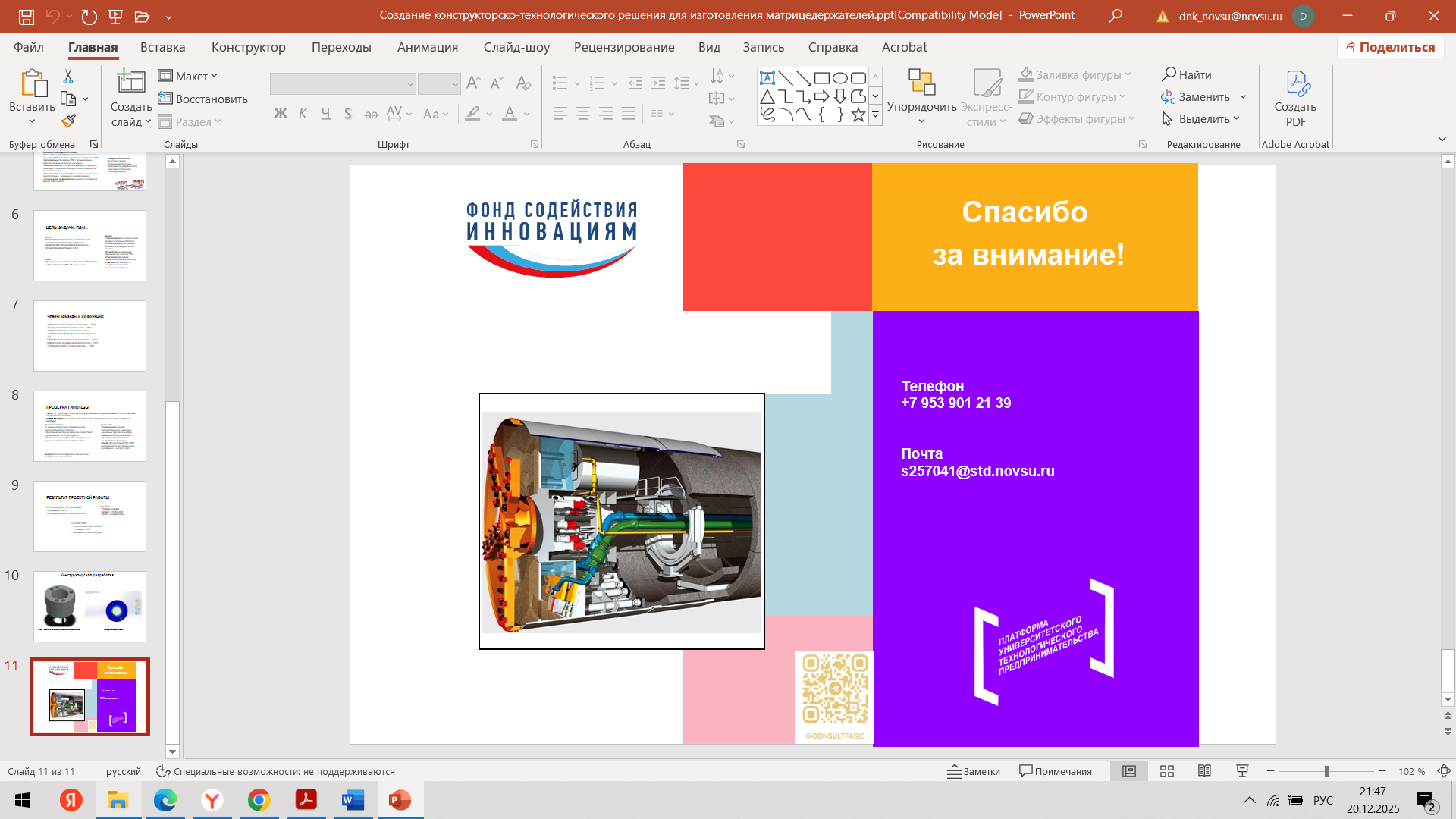Start slideshow from beginning icon
The height and width of the screenshot is (819, 1456).
tap(115, 16)
